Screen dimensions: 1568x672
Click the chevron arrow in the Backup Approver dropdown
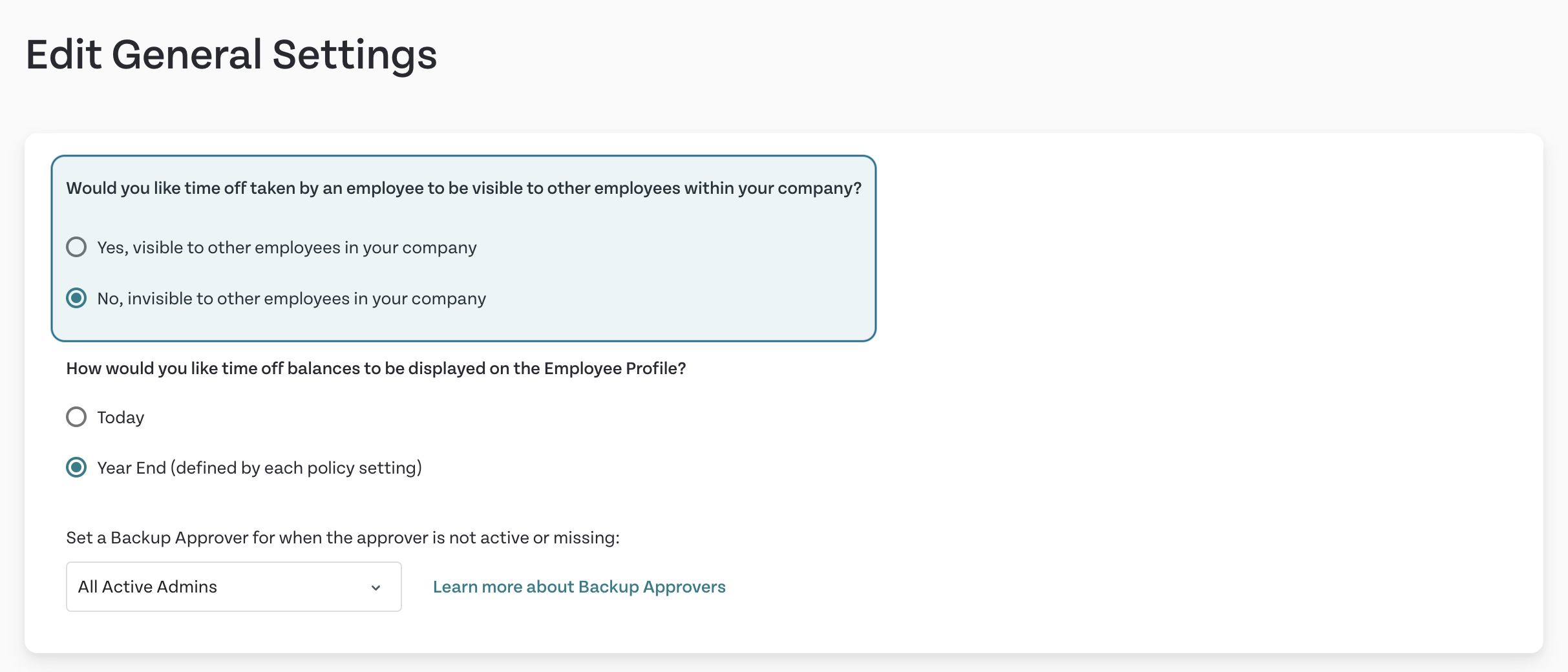pos(376,587)
